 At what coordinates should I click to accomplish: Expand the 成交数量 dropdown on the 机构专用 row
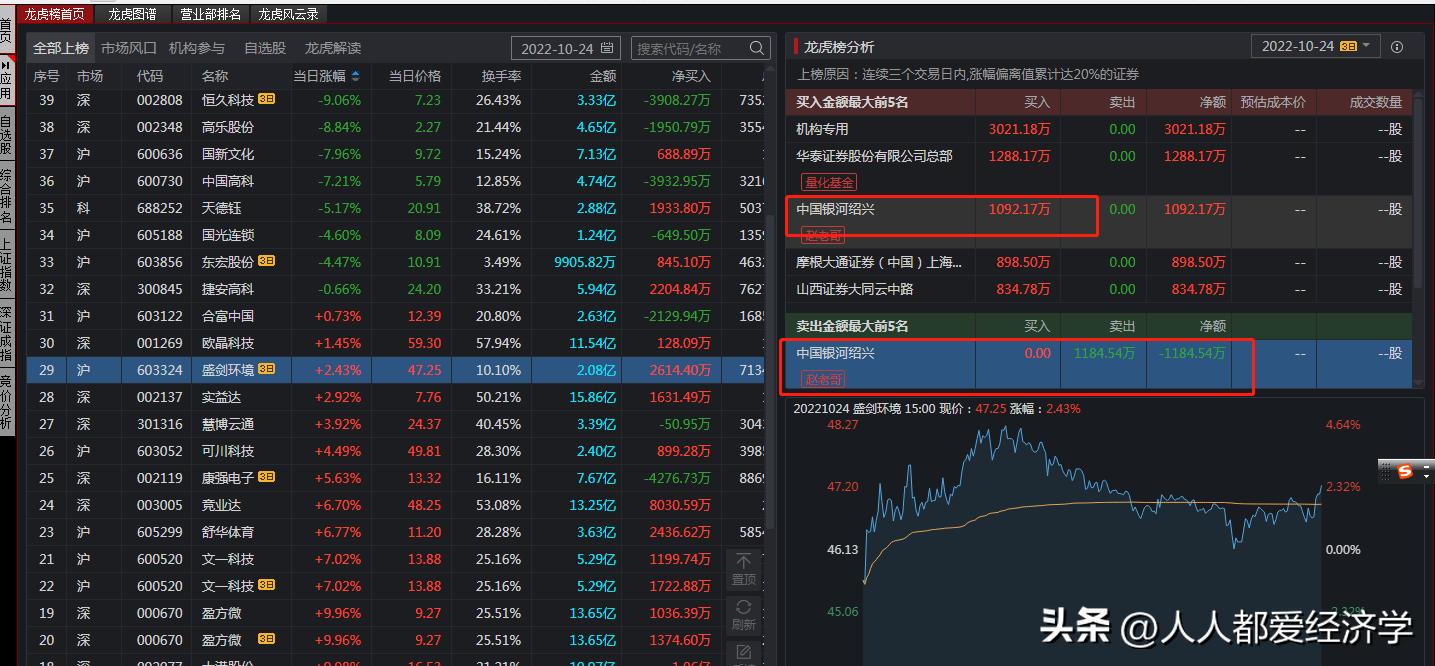pos(1389,129)
